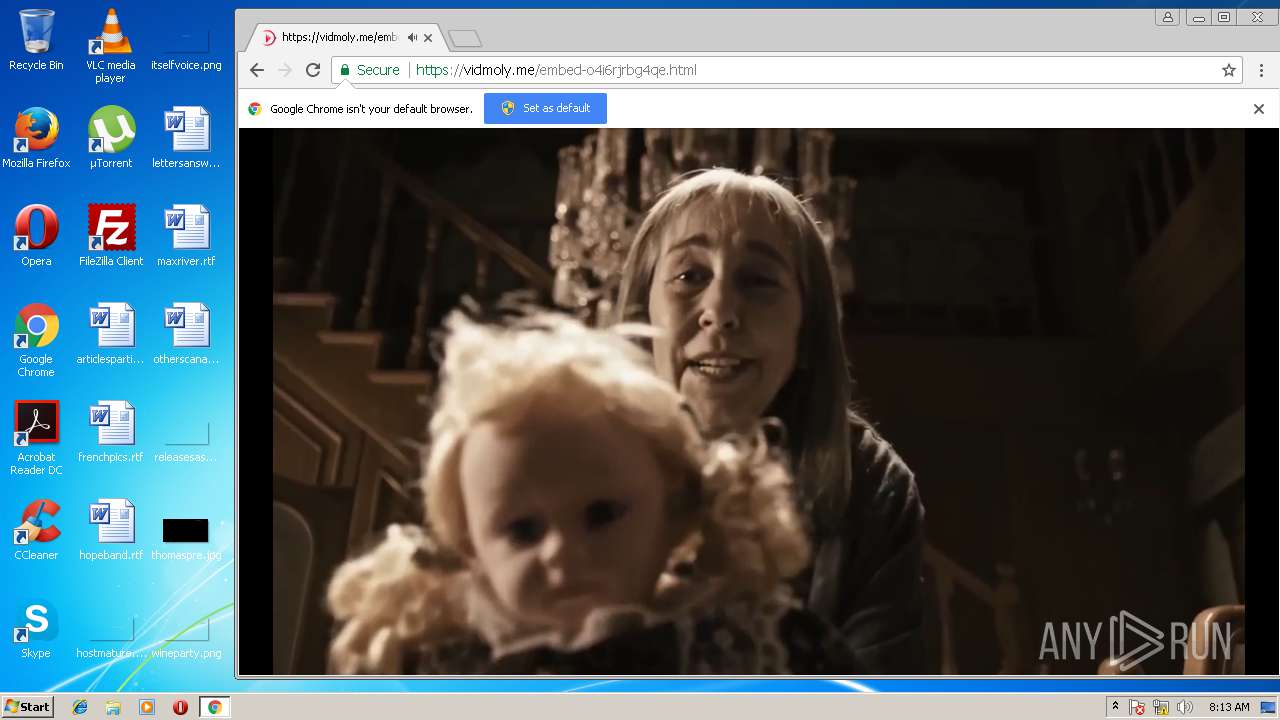Show hidden system tray icons
This screenshot has height=720, width=1280.
coord(1116,707)
